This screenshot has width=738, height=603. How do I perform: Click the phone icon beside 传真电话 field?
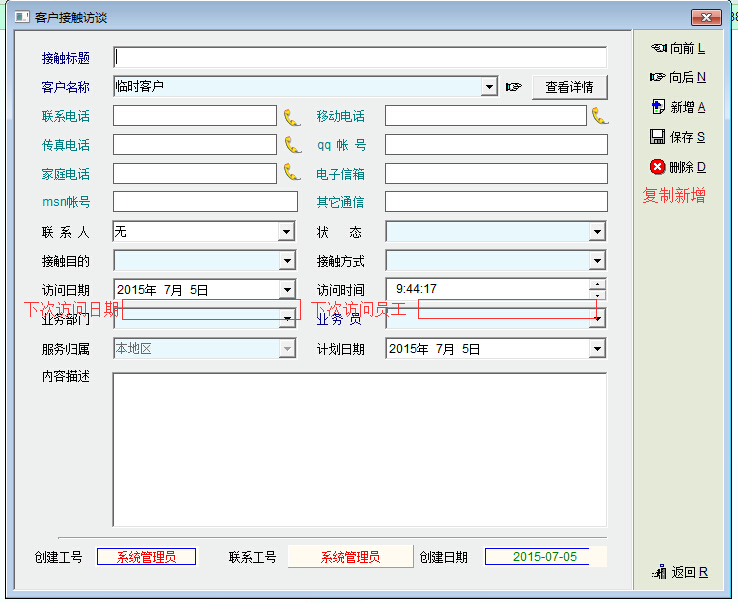[x=292, y=145]
